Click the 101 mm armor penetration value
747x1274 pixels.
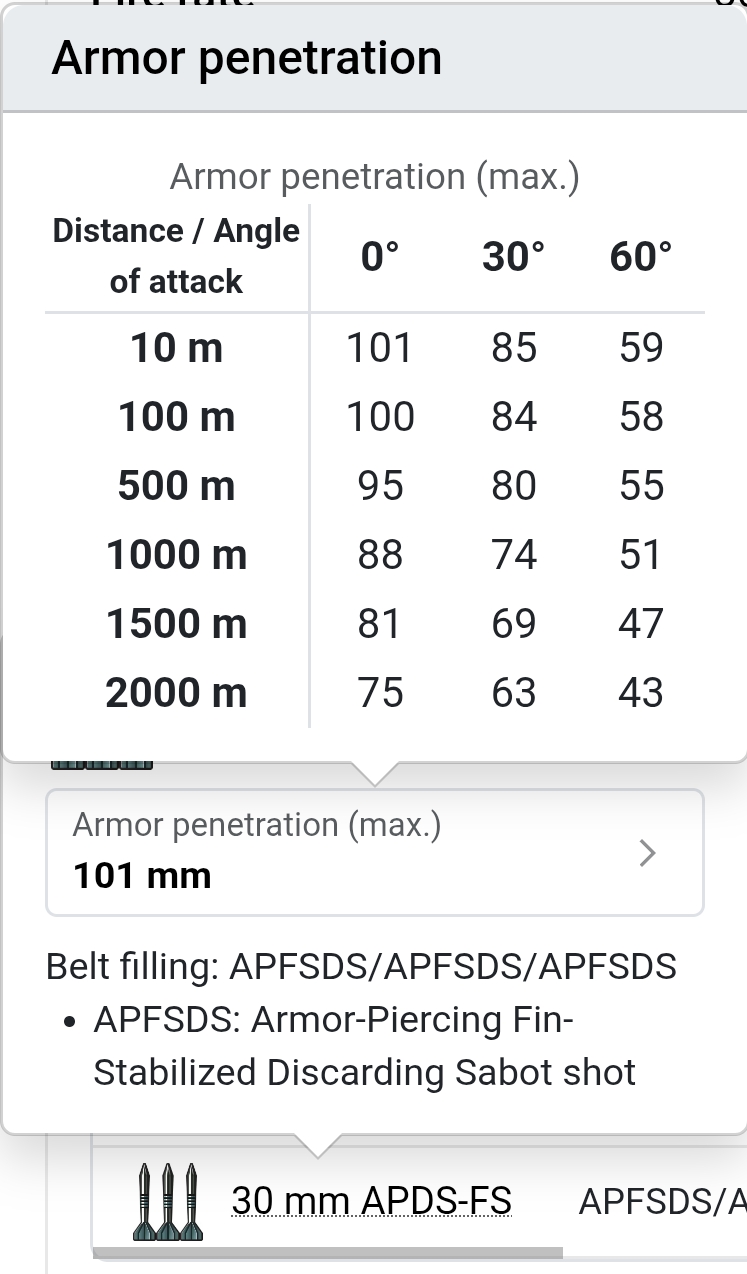(142, 876)
